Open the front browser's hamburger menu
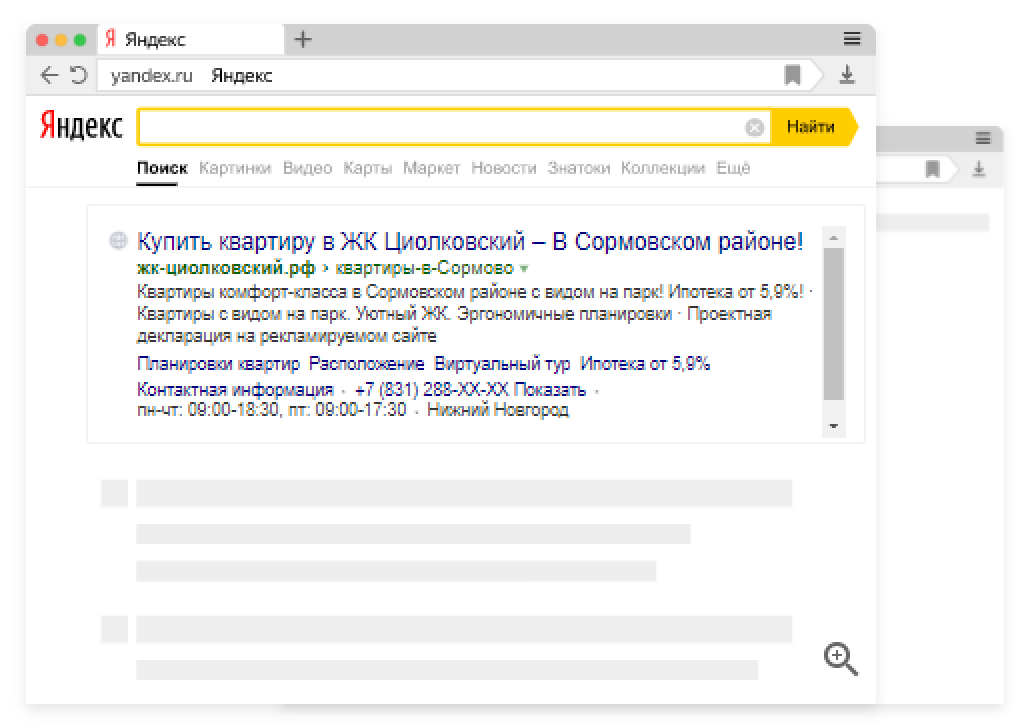The image size is (1030, 726). [x=852, y=39]
